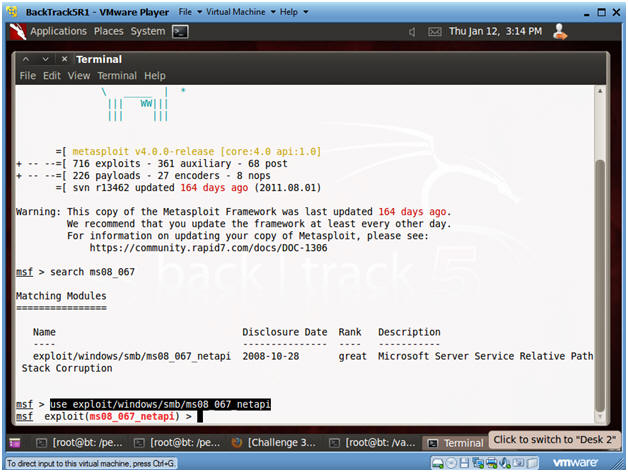Open the VMware Help dropdown menu
Screen dimensions: 628x472
point(294,12)
